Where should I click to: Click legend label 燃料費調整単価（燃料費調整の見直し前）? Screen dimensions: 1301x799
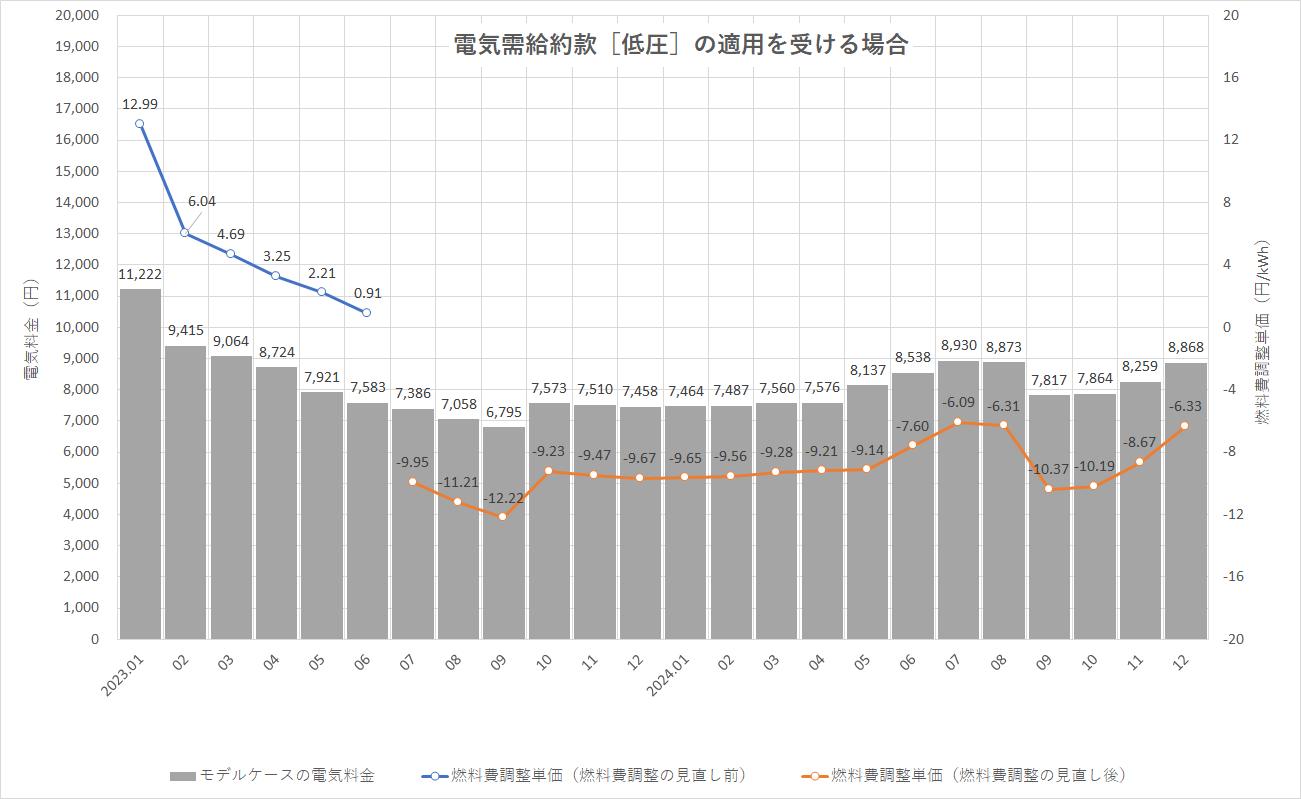(x=600, y=775)
